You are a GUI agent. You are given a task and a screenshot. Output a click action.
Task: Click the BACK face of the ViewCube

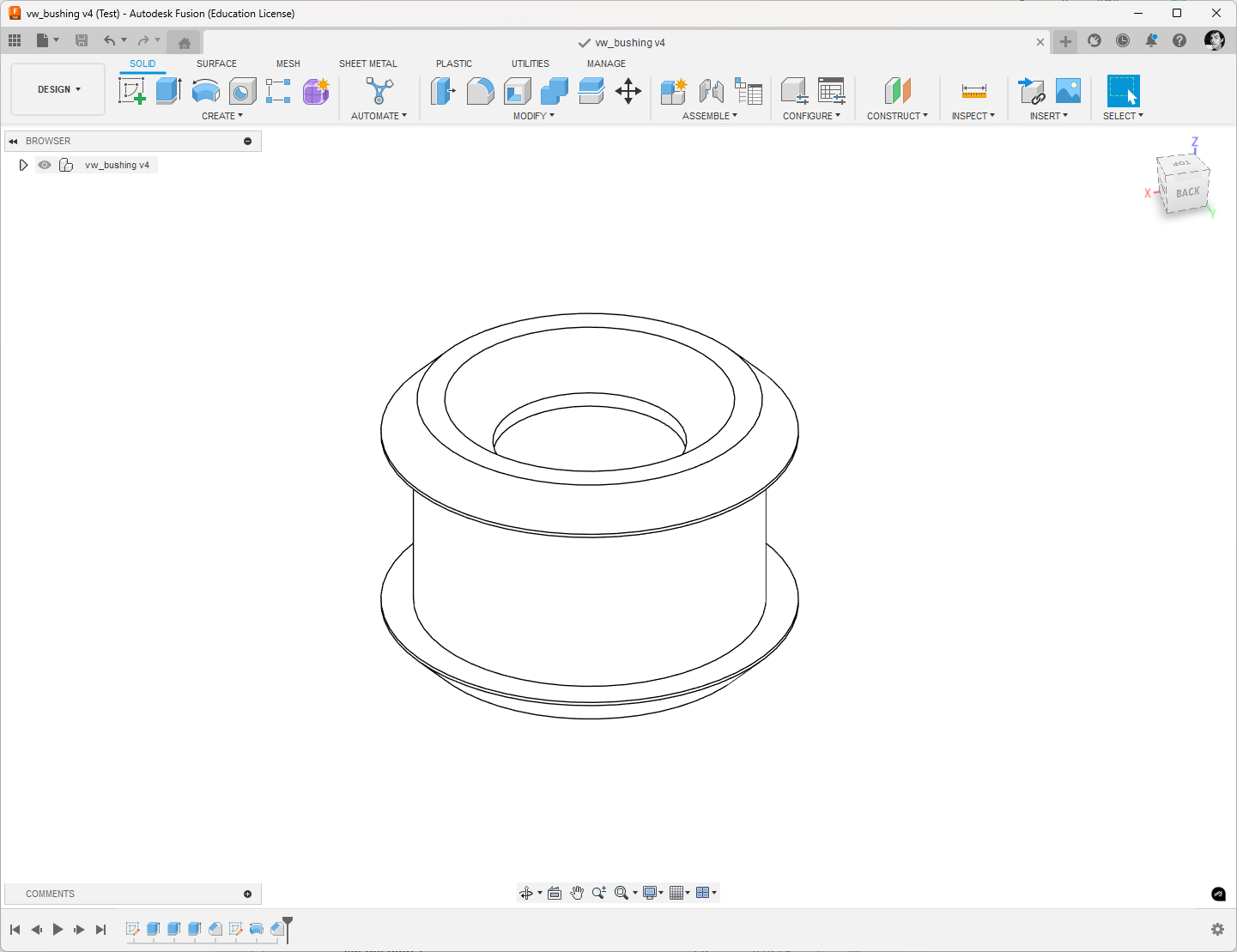pyautogui.click(x=1187, y=192)
